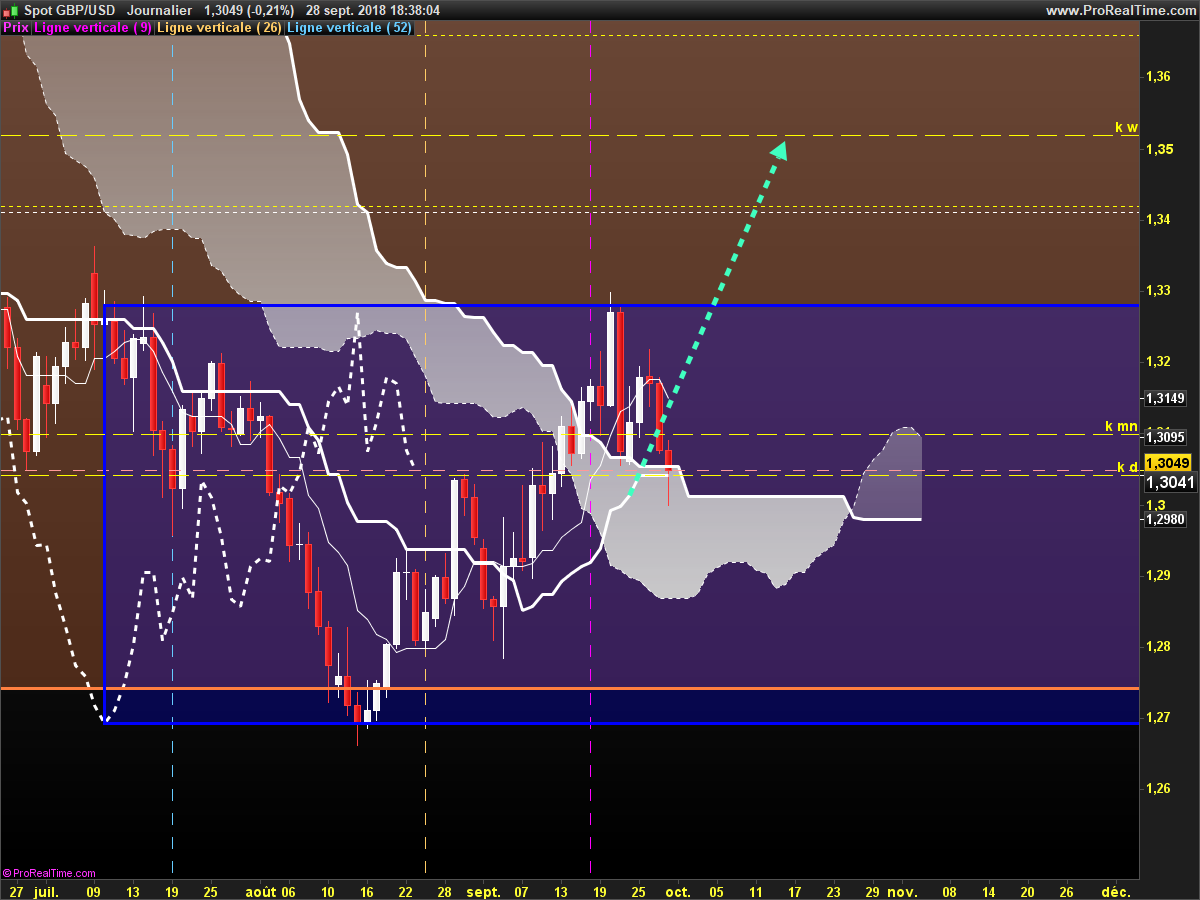Click date 19 under the magenta vertical line
Image resolution: width=1200 pixels, height=900 pixels.
[600, 891]
